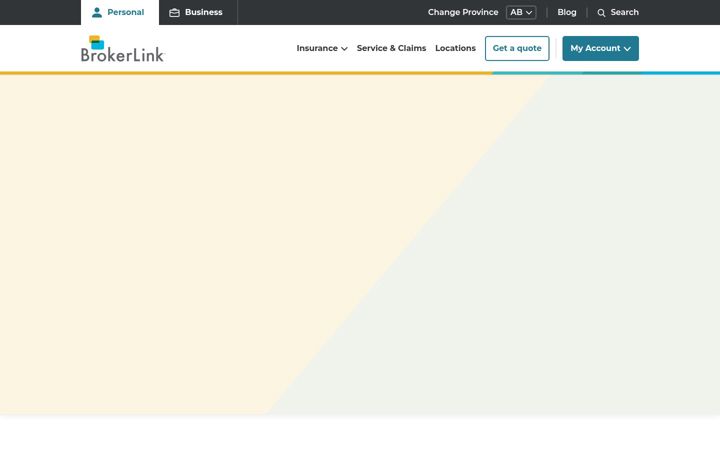Expand the Insurance menu
The width and height of the screenshot is (720, 450).
click(x=322, y=48)
